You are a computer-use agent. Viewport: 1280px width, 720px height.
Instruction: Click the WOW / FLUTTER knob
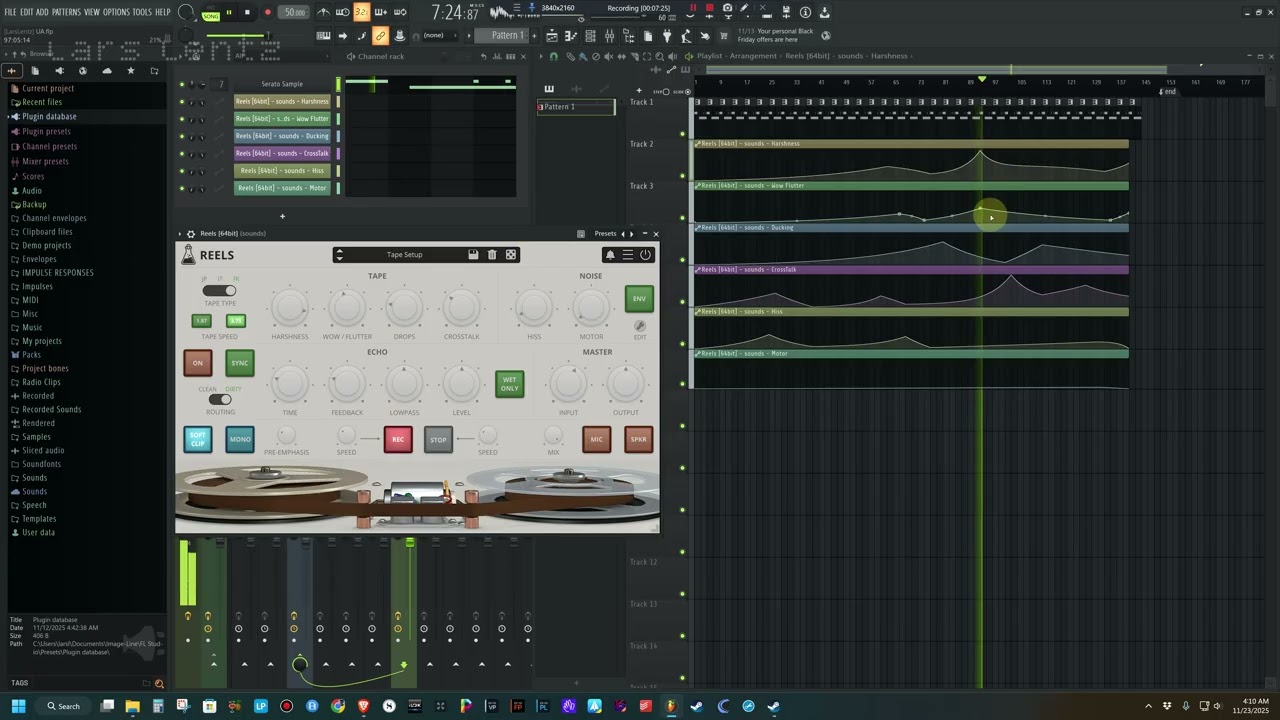click(347, 308)
